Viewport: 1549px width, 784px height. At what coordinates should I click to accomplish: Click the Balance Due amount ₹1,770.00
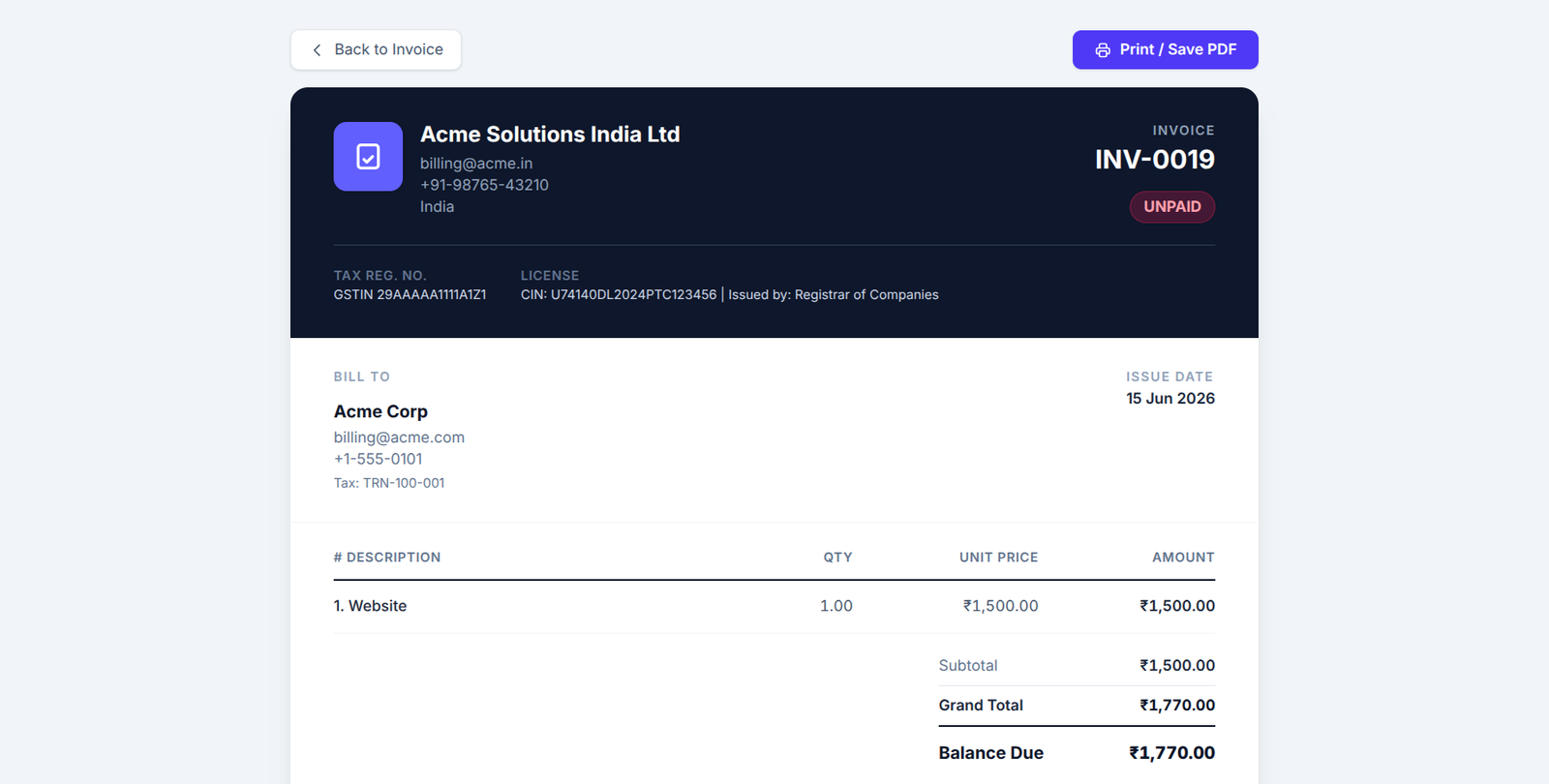coord(1171,753)
